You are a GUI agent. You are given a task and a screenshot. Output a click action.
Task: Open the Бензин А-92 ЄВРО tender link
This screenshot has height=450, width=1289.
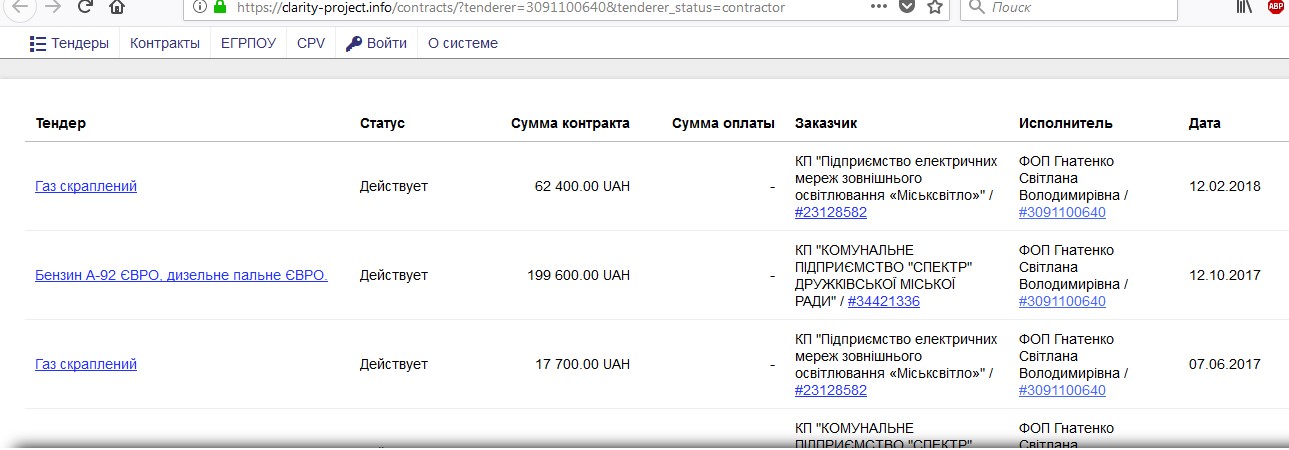point(181,275)
